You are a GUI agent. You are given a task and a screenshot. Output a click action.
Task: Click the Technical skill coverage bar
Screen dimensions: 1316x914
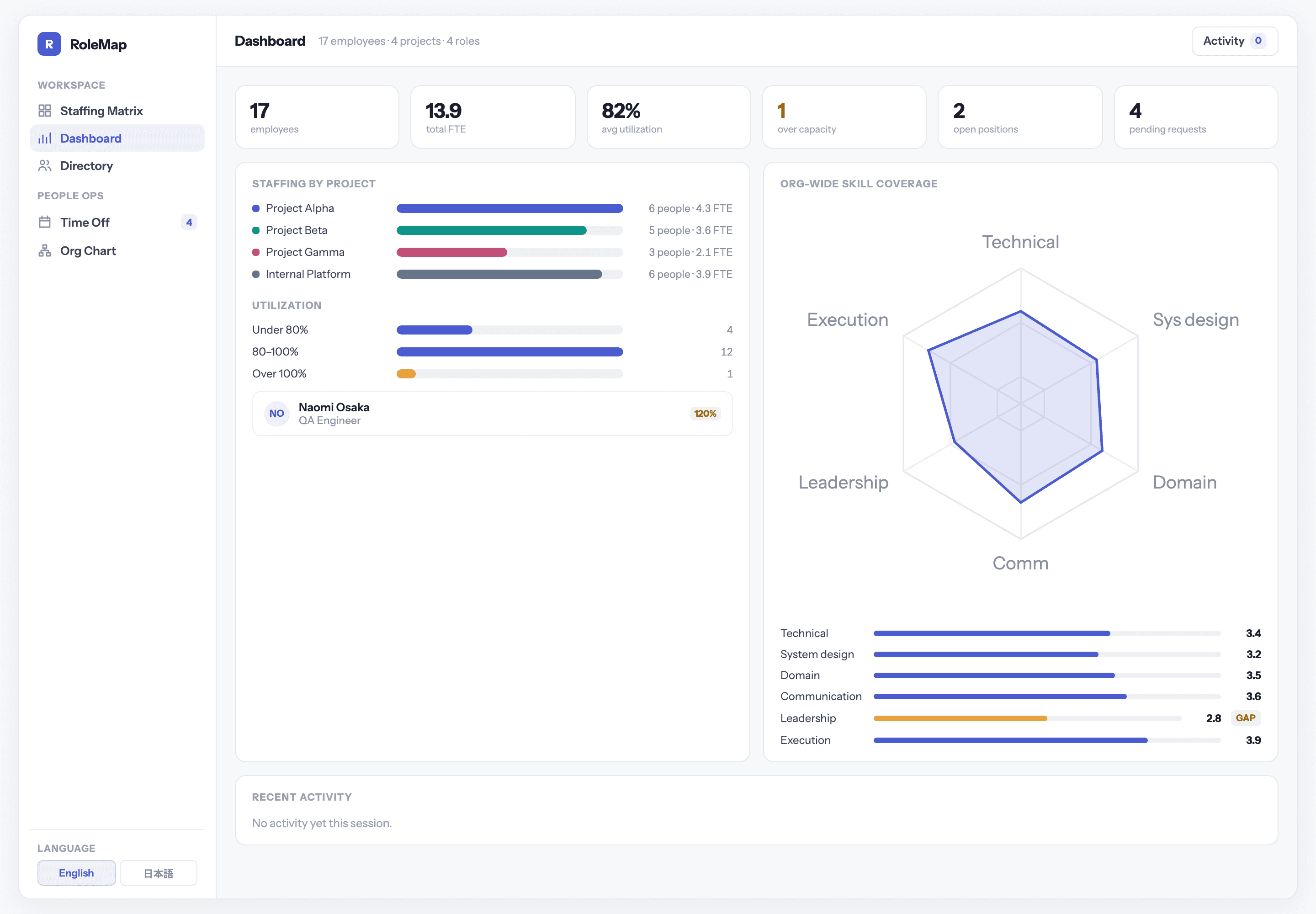(x=1047, y=633)
